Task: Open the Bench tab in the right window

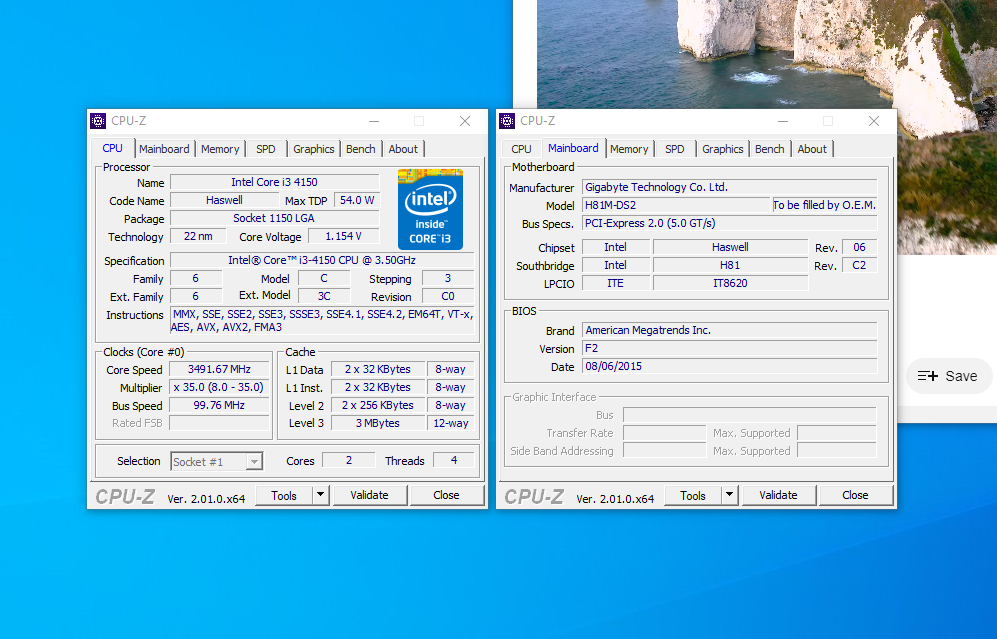Action: [769, 149]
